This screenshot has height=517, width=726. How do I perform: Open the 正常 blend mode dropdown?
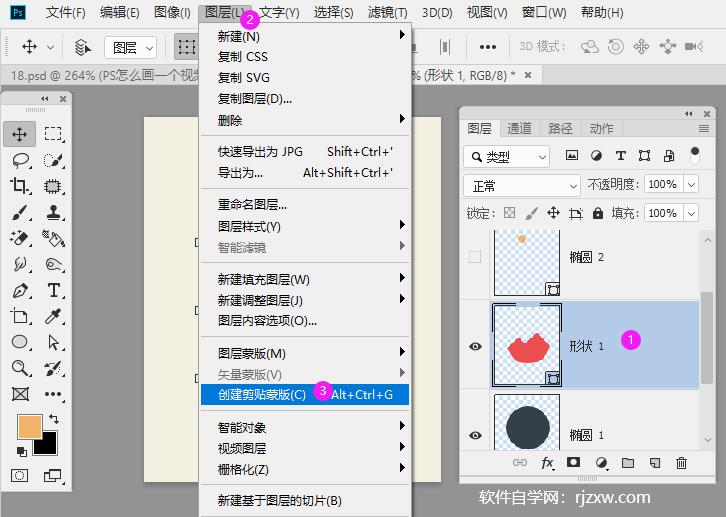[x=522, y=186]
